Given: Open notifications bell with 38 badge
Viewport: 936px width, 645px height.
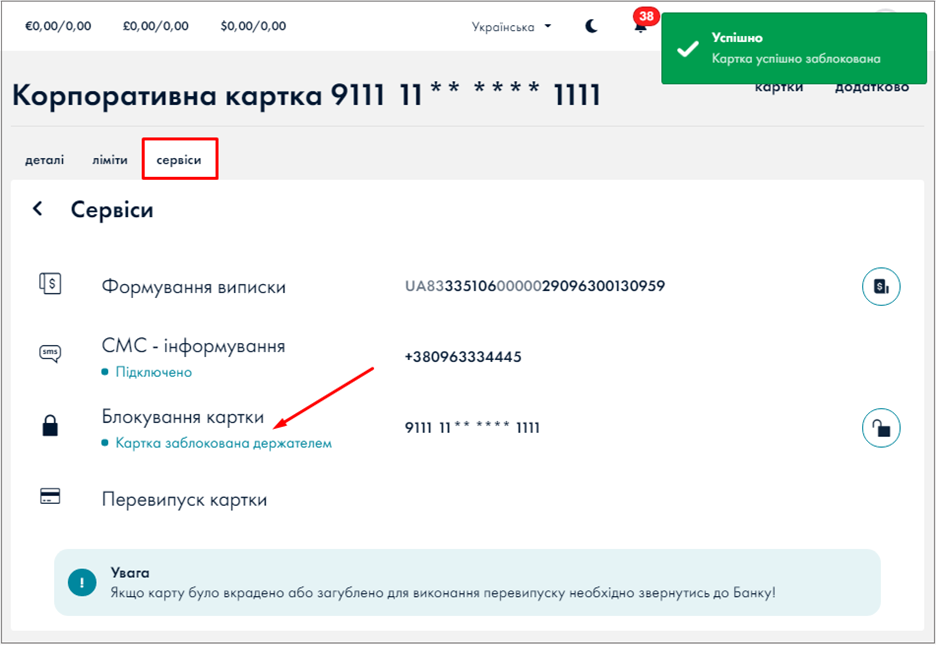Looking at the screenshot, I should (x=640, y=27).
